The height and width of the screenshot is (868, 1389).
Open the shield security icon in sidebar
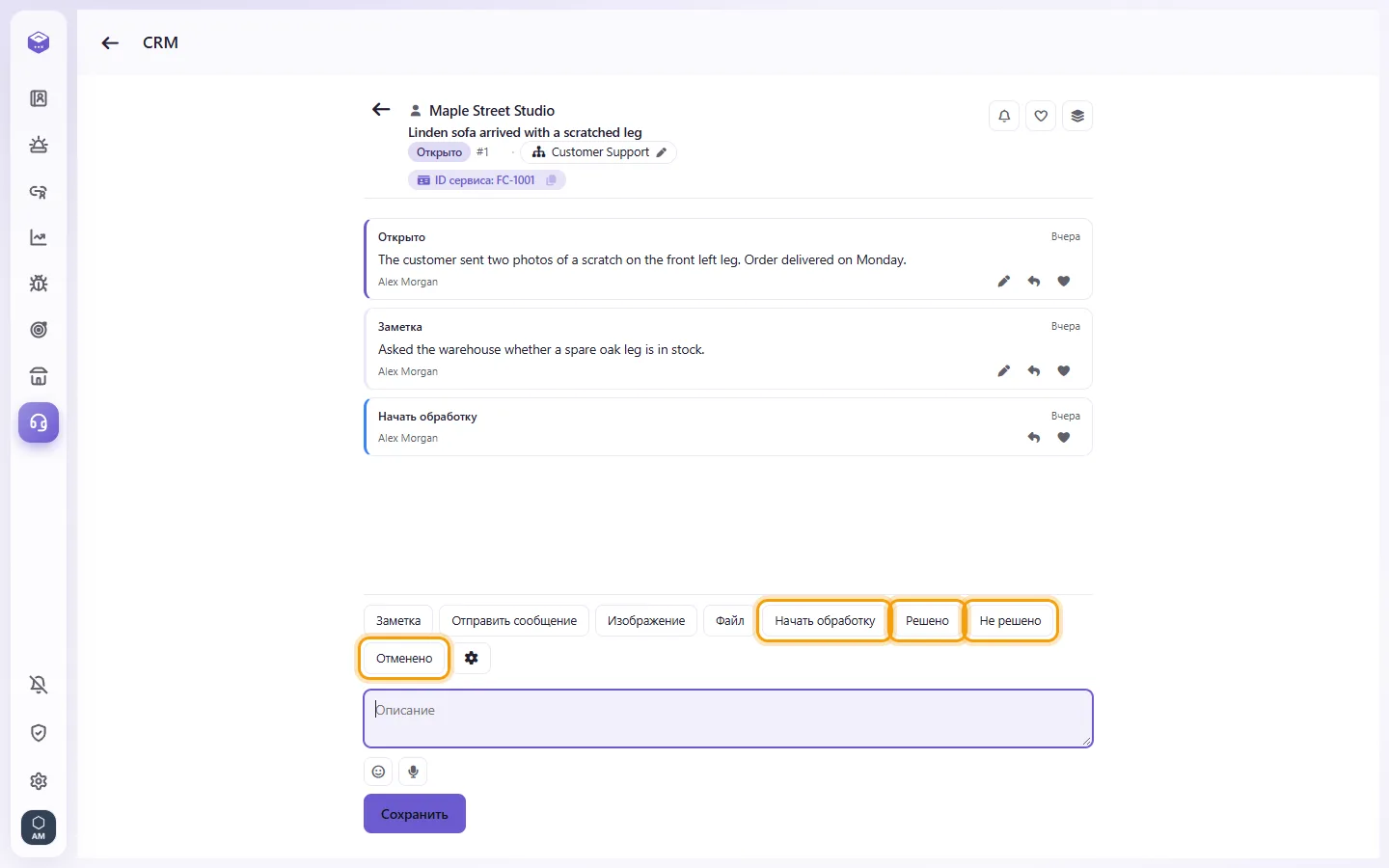point(39,733)
